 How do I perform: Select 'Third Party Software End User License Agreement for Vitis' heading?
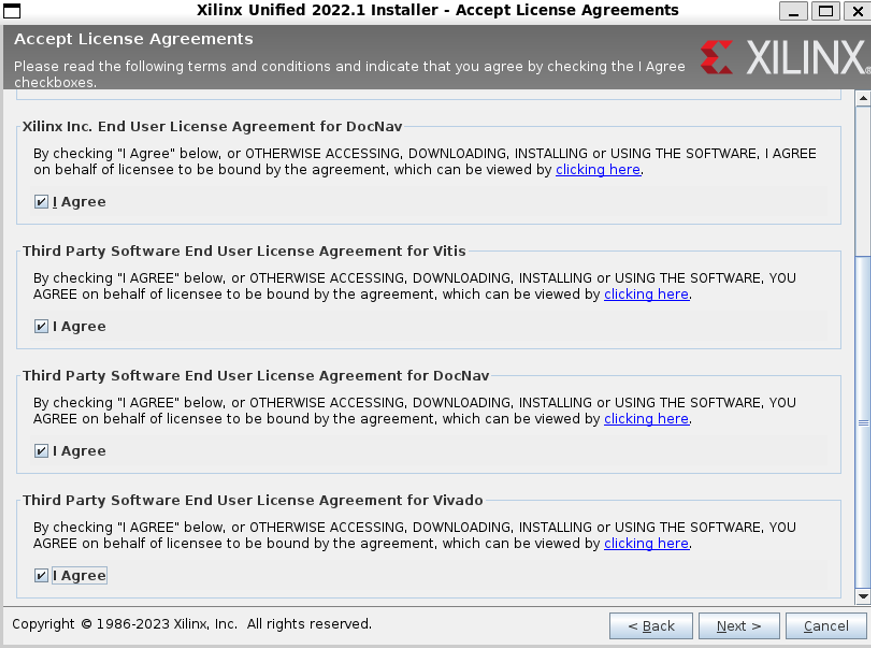point(244,251)
